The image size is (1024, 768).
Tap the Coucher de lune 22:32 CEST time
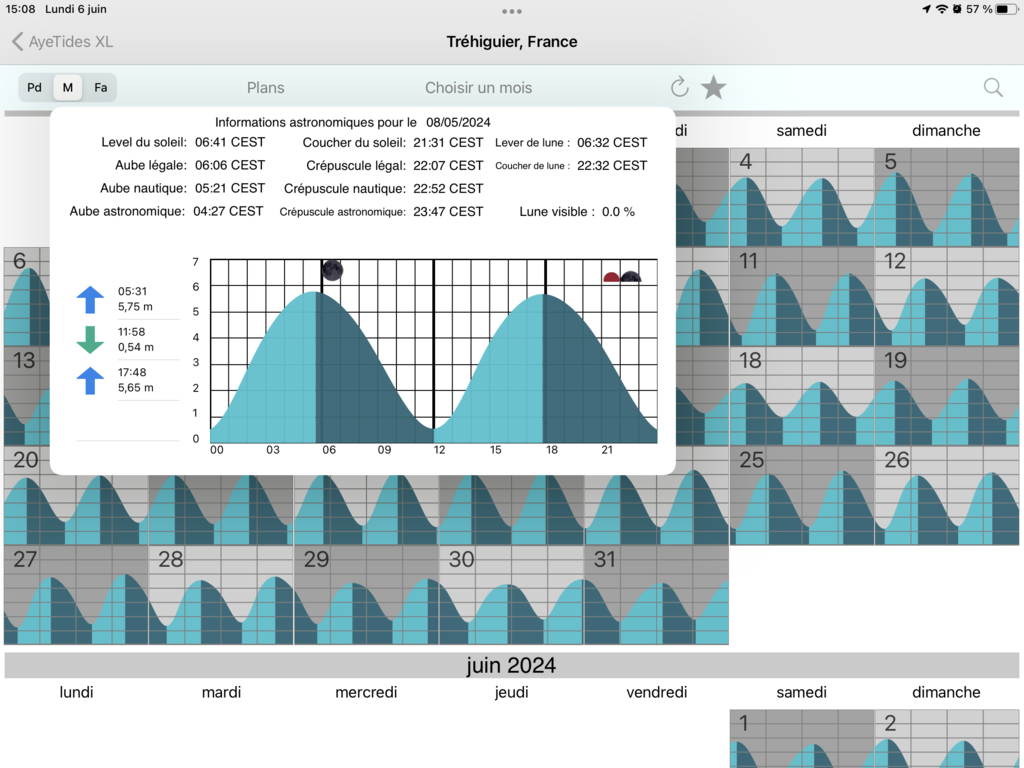pos(612,165)
